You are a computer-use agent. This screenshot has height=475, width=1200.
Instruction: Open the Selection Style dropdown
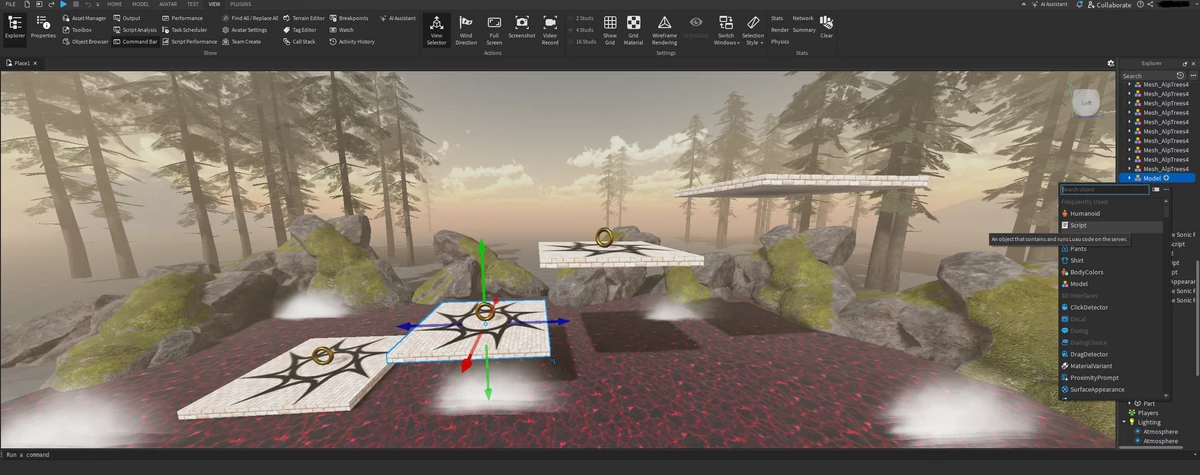(753, 29)
